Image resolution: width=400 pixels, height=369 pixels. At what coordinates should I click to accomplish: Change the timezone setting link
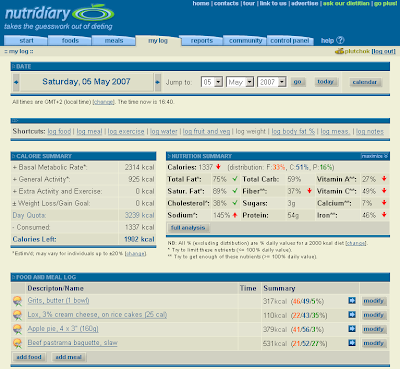(103, 102)
